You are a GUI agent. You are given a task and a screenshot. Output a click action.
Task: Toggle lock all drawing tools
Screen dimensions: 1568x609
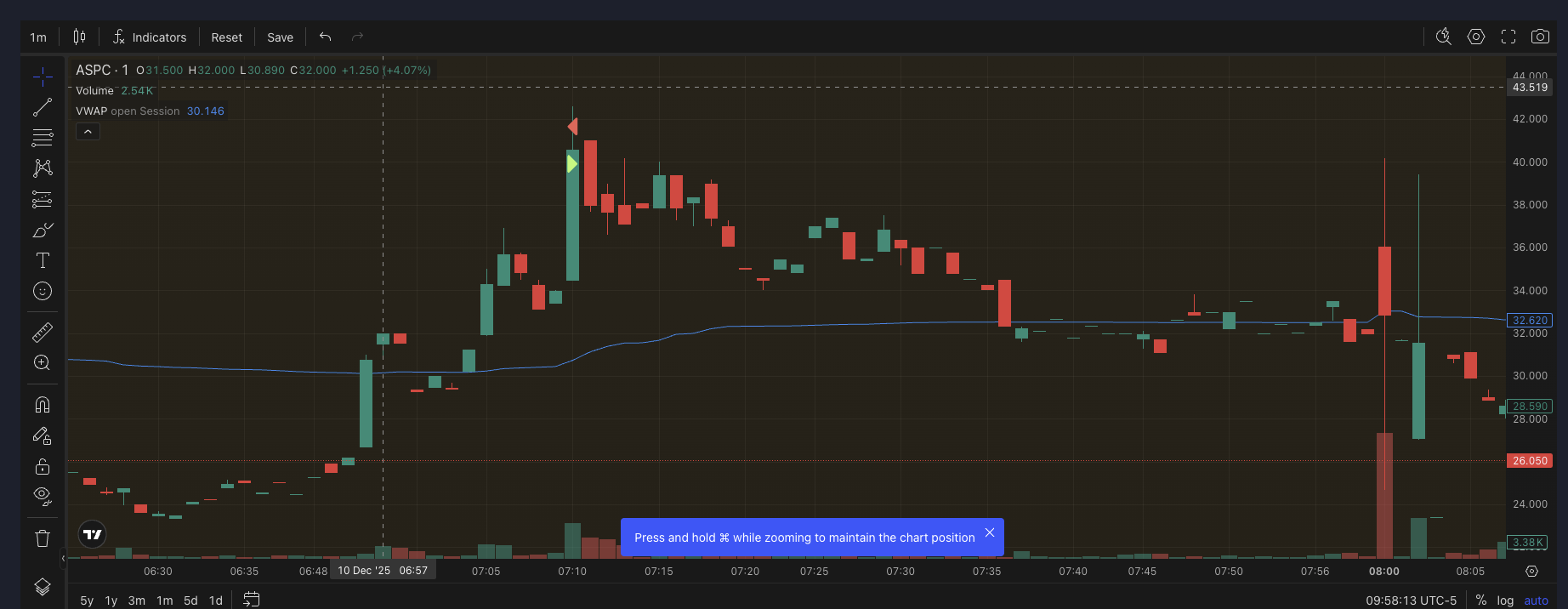coord(43,466)
